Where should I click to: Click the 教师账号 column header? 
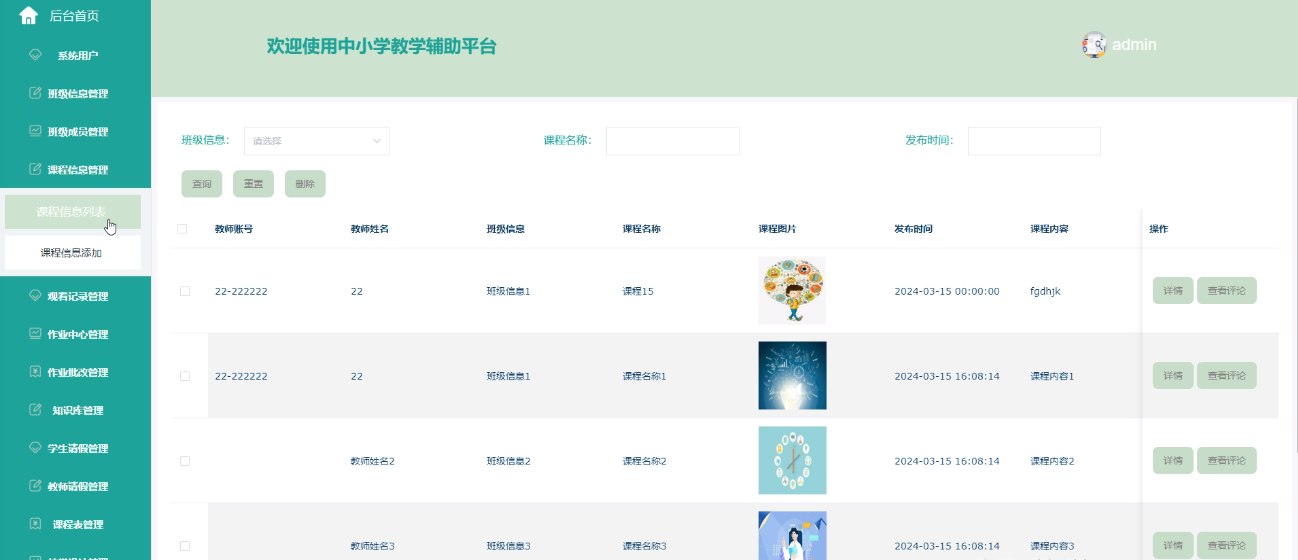pos(234,229)
